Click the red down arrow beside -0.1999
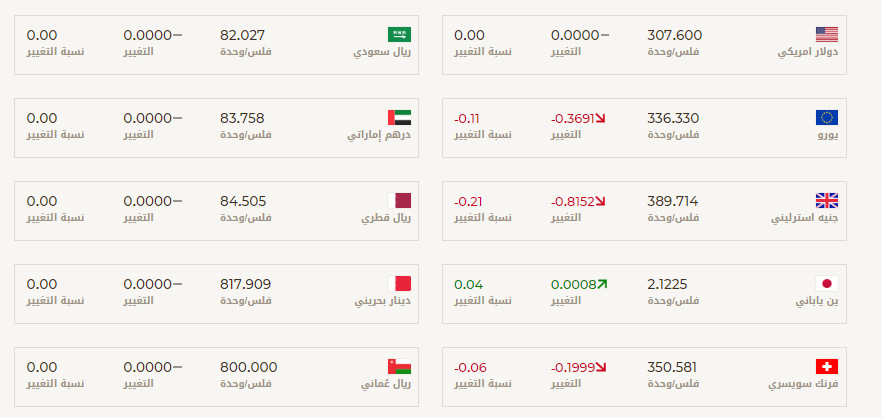The width and height of the screenshot is (882, 418). tap(601, 367)
